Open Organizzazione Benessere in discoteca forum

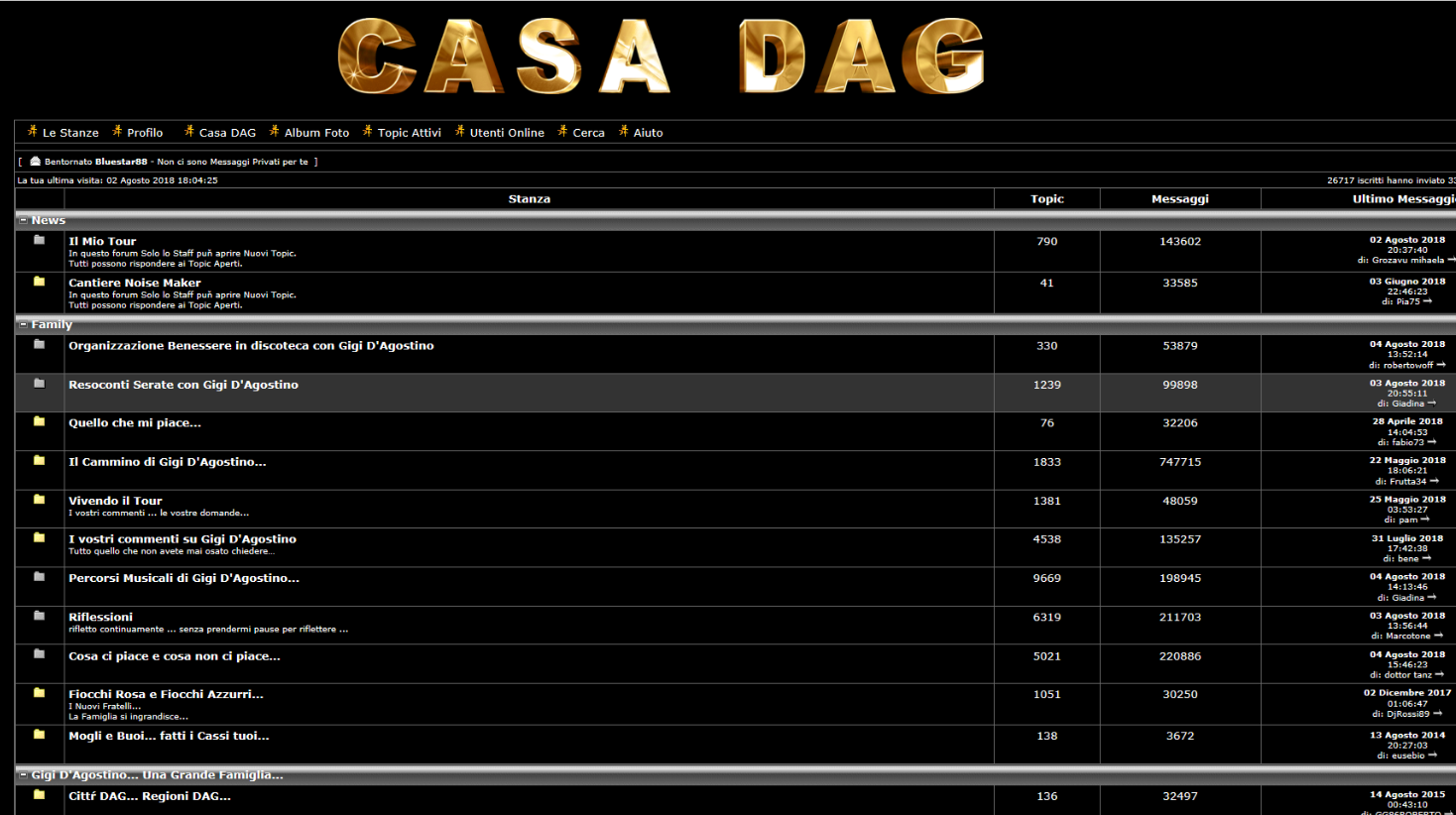tap(251, 346)
